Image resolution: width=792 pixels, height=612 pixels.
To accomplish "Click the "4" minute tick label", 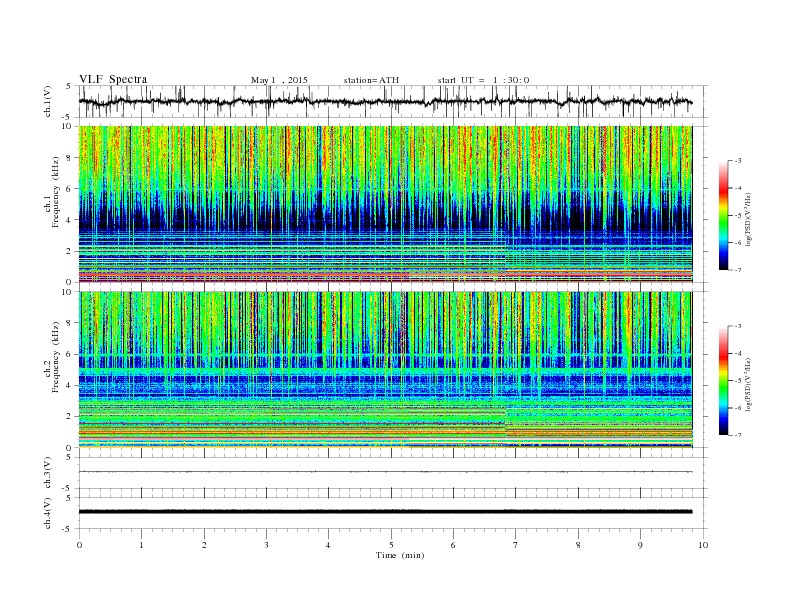I will (x=328, y=545).
